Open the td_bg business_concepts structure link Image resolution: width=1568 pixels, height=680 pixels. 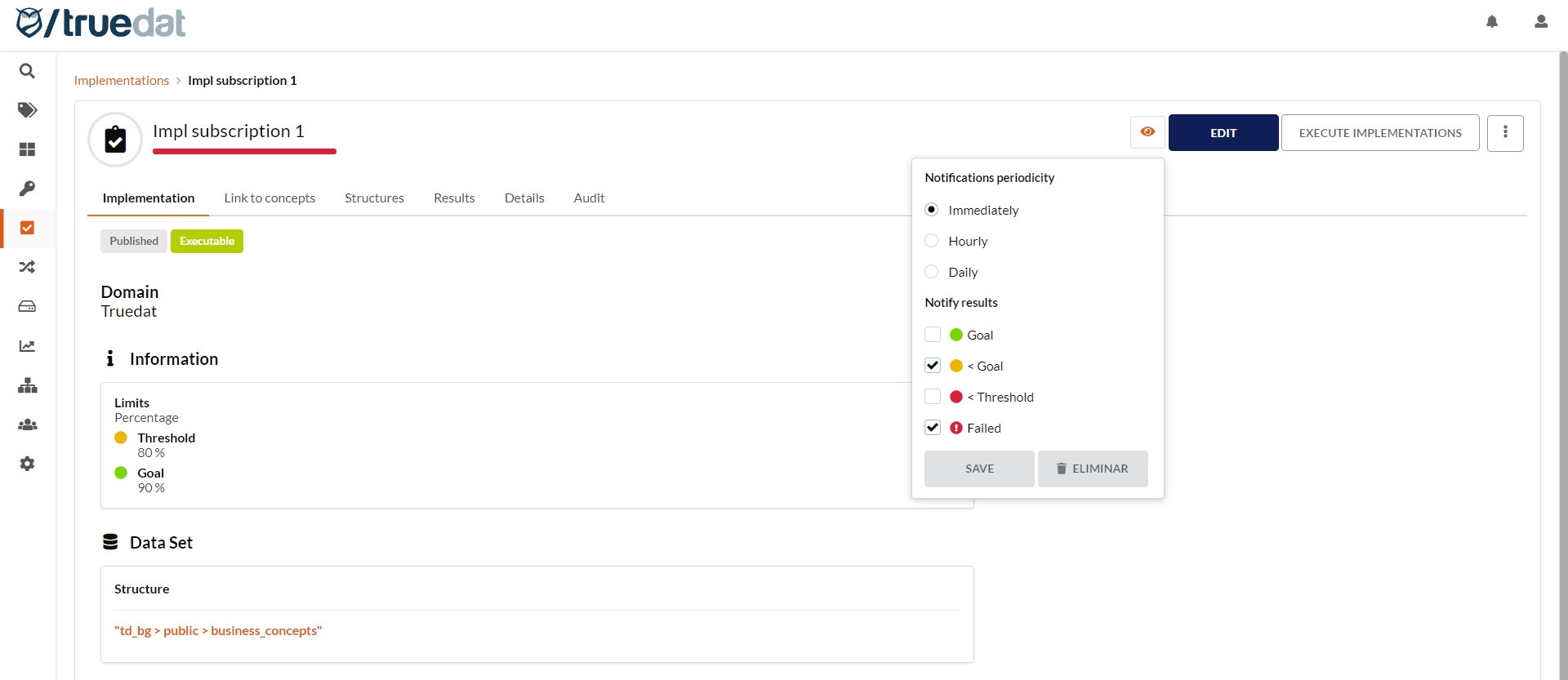218,631
